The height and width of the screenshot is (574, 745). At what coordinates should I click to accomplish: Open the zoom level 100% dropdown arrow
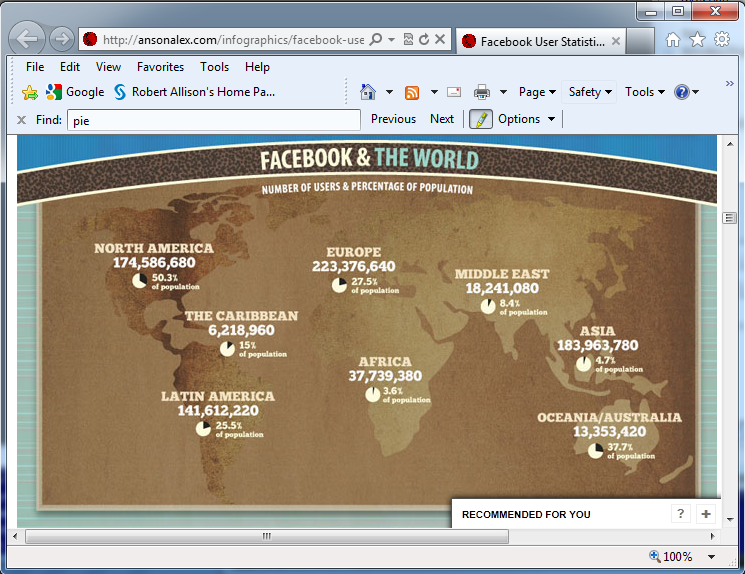click(x=712, y=557)
